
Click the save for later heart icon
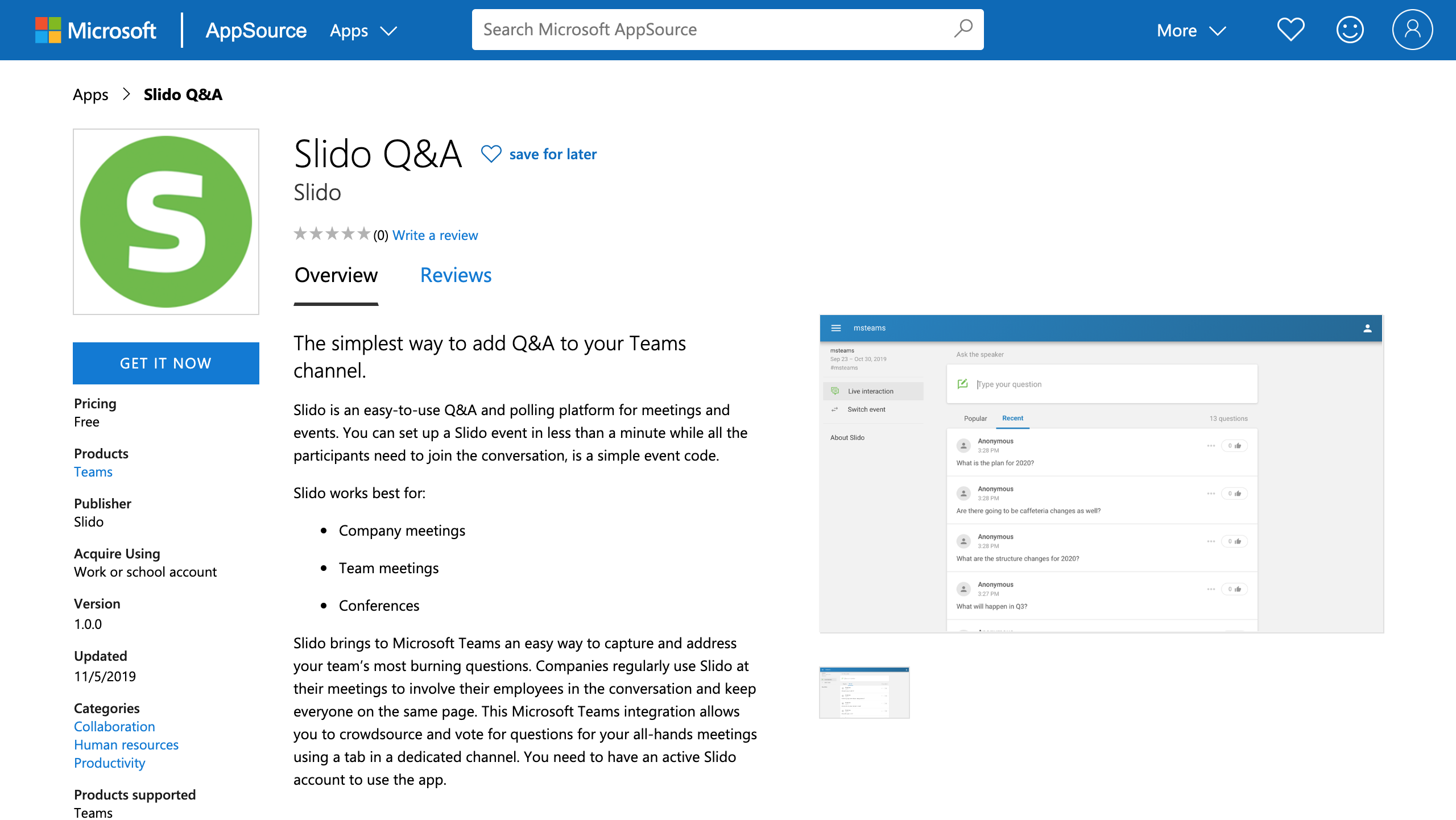click(x=491, y=154)
